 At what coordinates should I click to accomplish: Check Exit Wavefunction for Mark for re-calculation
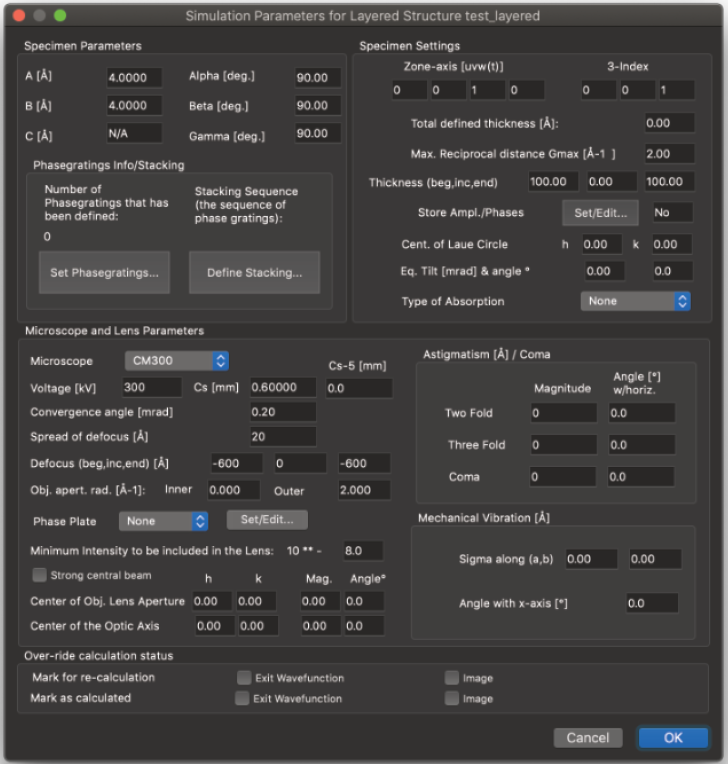[244, 678]
